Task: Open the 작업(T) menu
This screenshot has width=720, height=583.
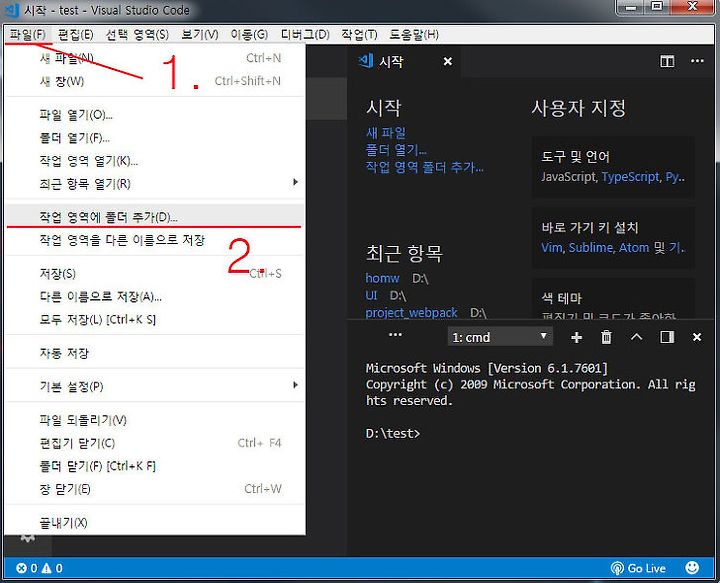Action: pyautogui.click(x=359, y=34)
